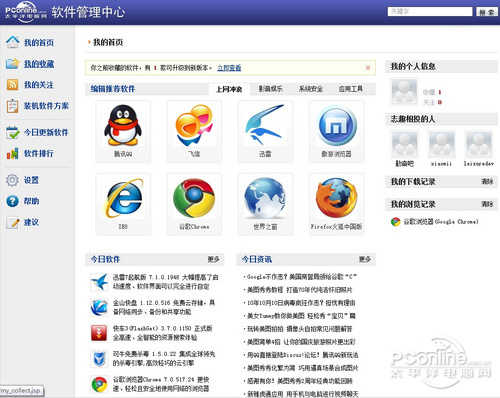Click the 我的首页 home icon in sidebar
This screenshot has width=500, height=398.
click(13, 42)
